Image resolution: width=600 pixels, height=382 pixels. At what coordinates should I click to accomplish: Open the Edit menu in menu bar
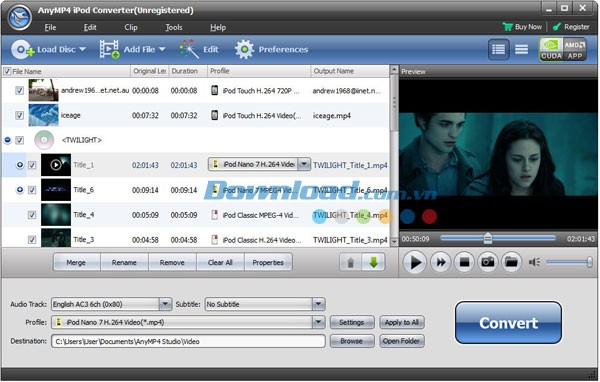[x=90, y=27]
